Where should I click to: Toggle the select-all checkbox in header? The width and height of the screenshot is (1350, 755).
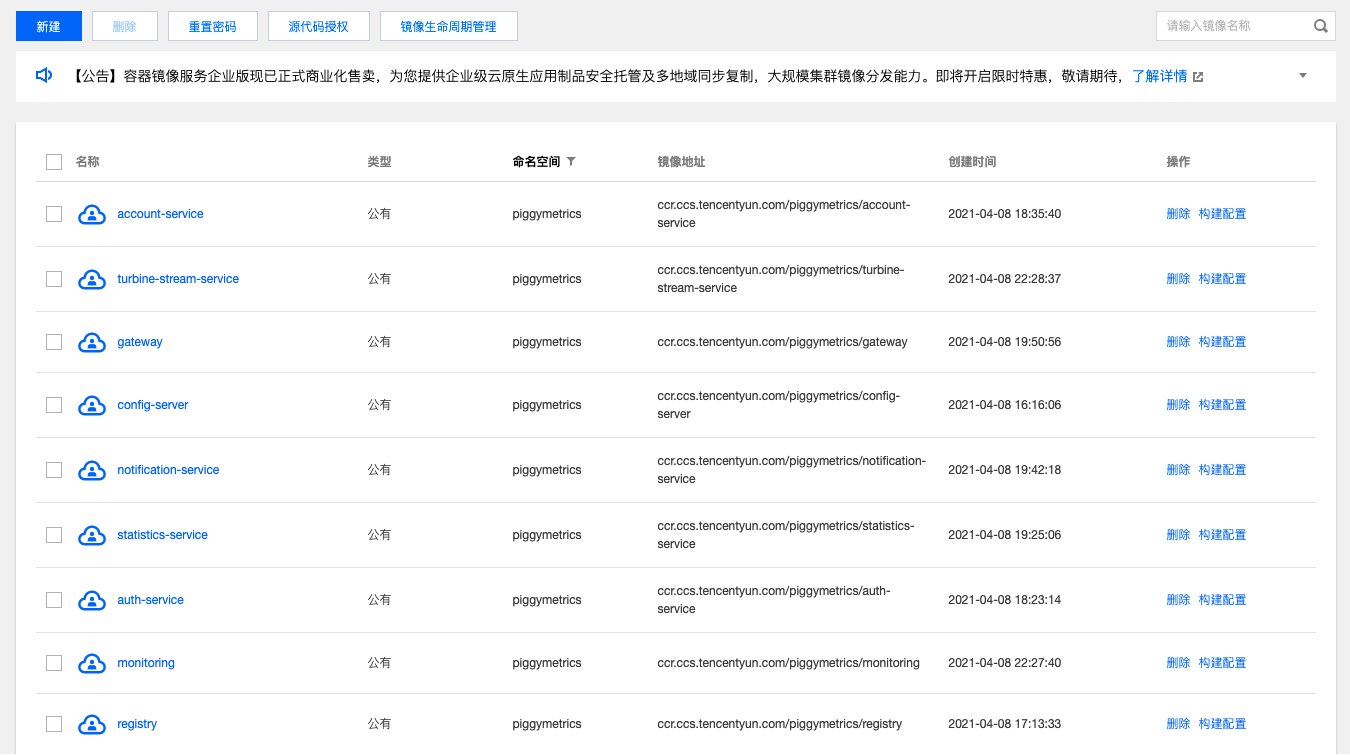point(54,162)
